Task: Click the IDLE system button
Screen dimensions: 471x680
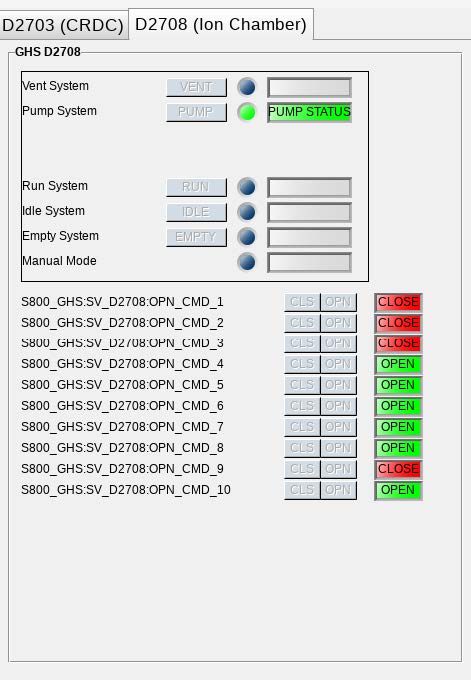Action: tap(196, 212)
